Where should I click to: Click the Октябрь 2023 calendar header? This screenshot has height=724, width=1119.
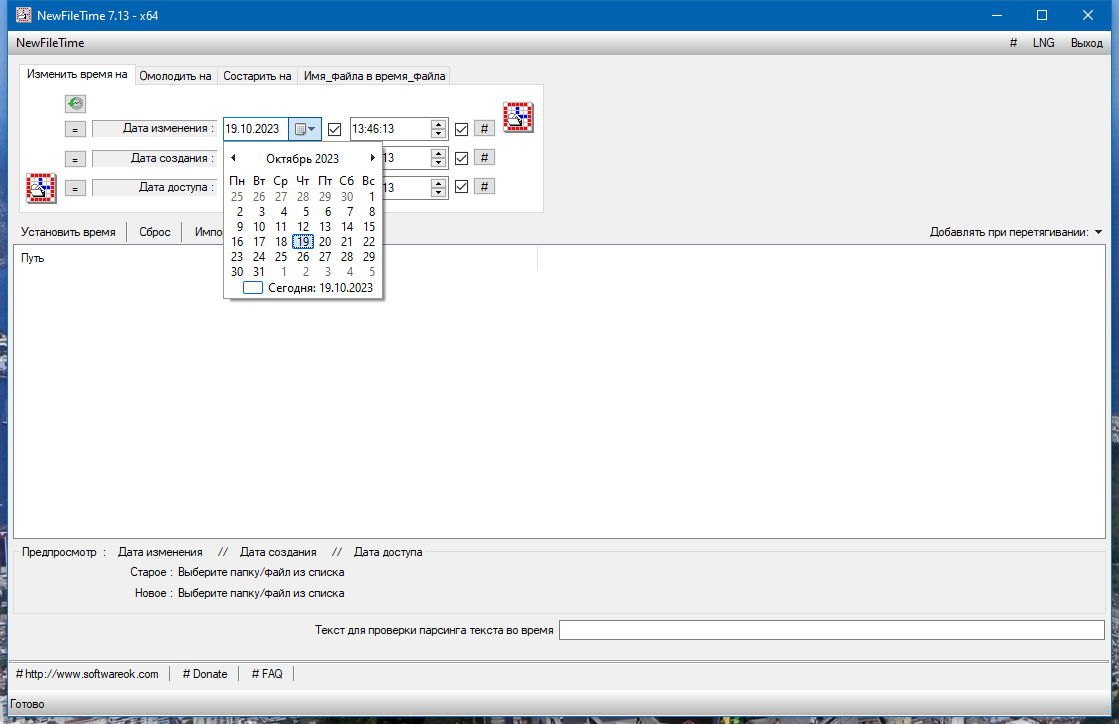(303, 158)
